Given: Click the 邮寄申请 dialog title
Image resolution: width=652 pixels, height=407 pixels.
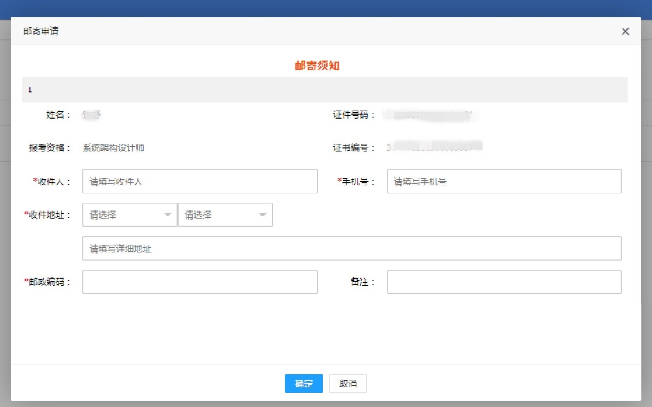Looking at the screenshot, I should pyautogui.click(x=41, y=32).
